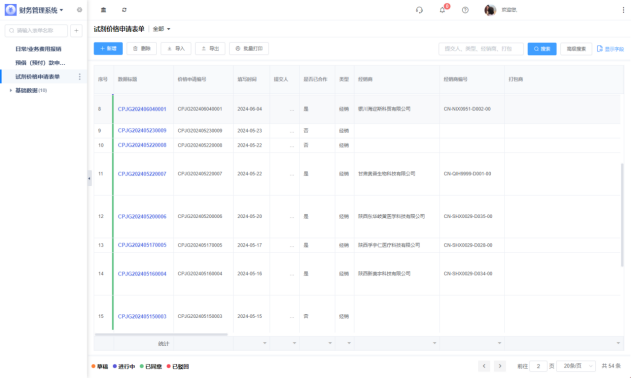
Task: Click the horizontal table scrollbar
Action: (161, 334)
